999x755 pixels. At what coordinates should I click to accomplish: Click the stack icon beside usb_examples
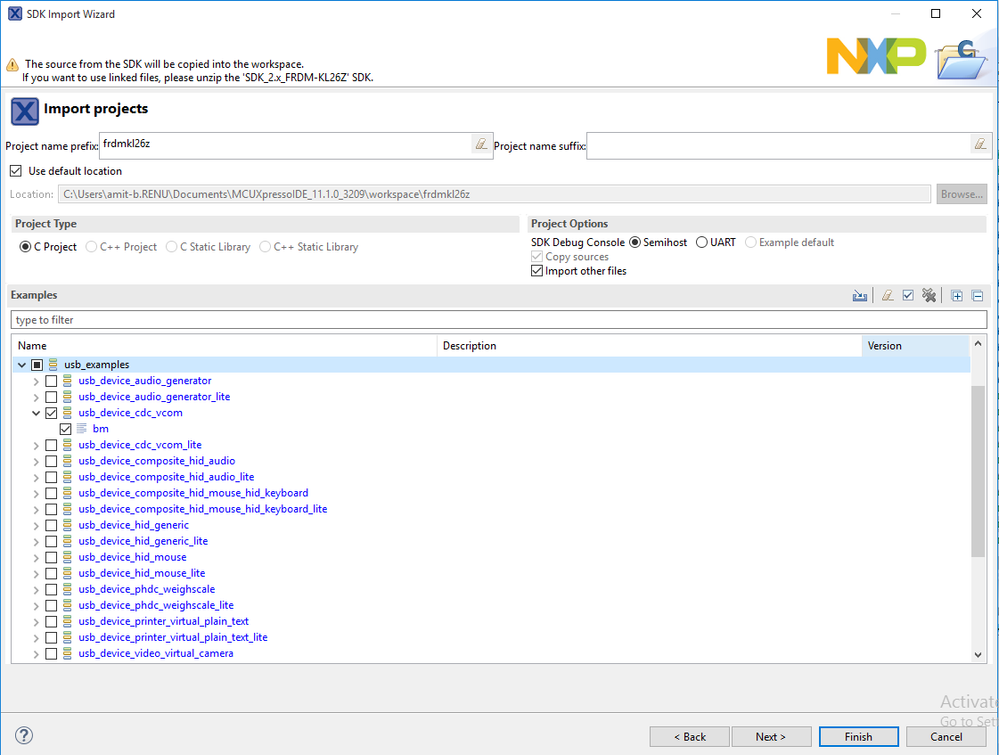coord(53,364)
